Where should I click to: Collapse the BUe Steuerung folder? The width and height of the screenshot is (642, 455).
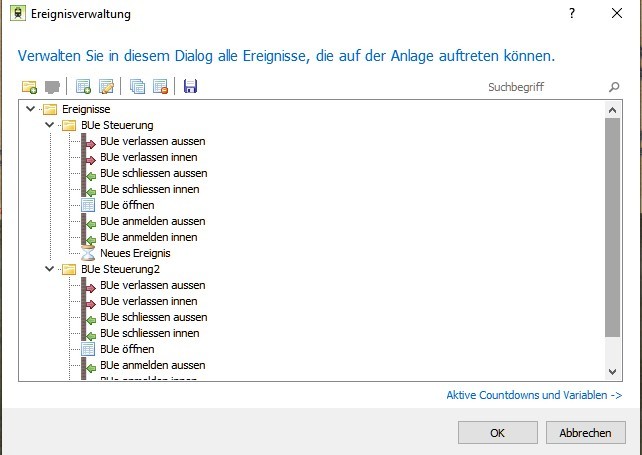tap(50, 125)
